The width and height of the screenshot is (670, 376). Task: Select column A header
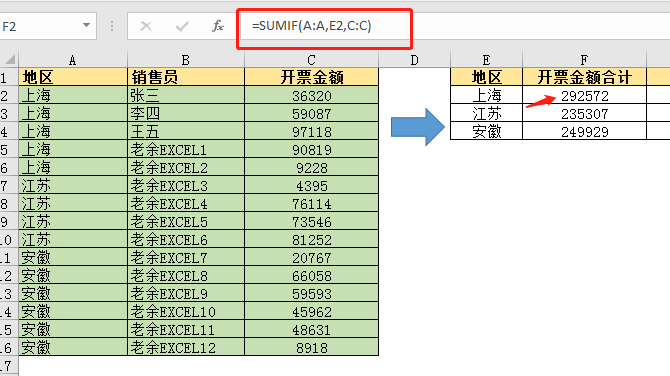click(73, 60)
